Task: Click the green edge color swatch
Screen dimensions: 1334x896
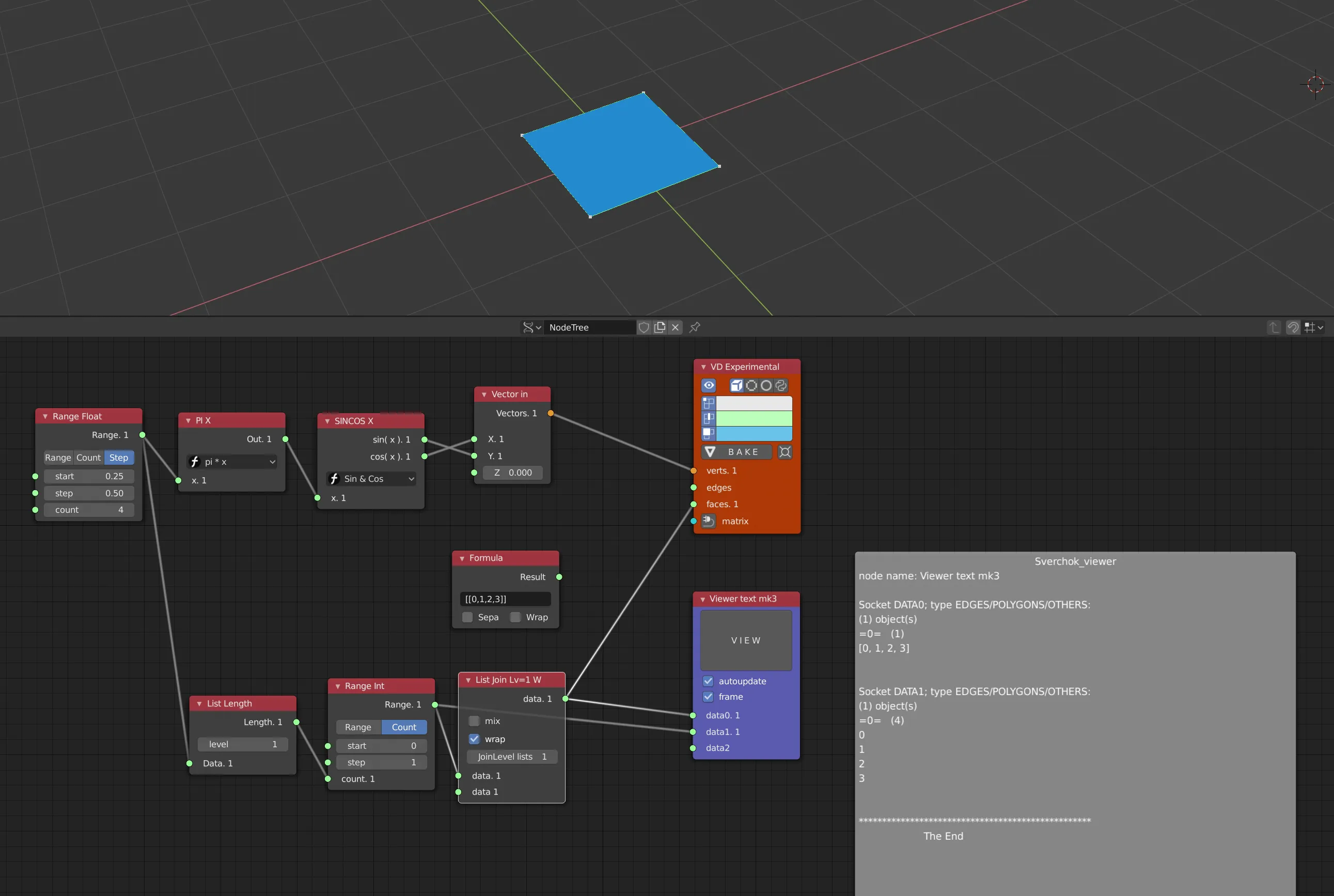Action: (754, 418)
